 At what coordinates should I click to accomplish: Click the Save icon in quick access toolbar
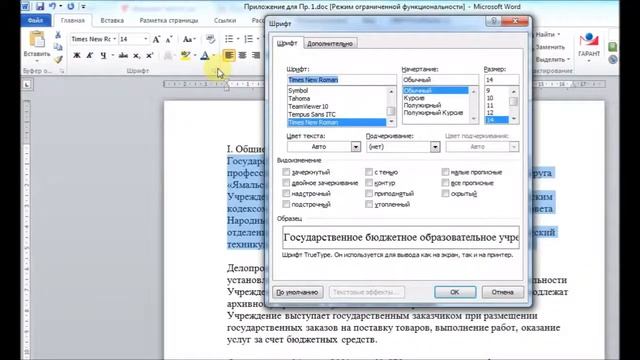(x=40, y=6)
